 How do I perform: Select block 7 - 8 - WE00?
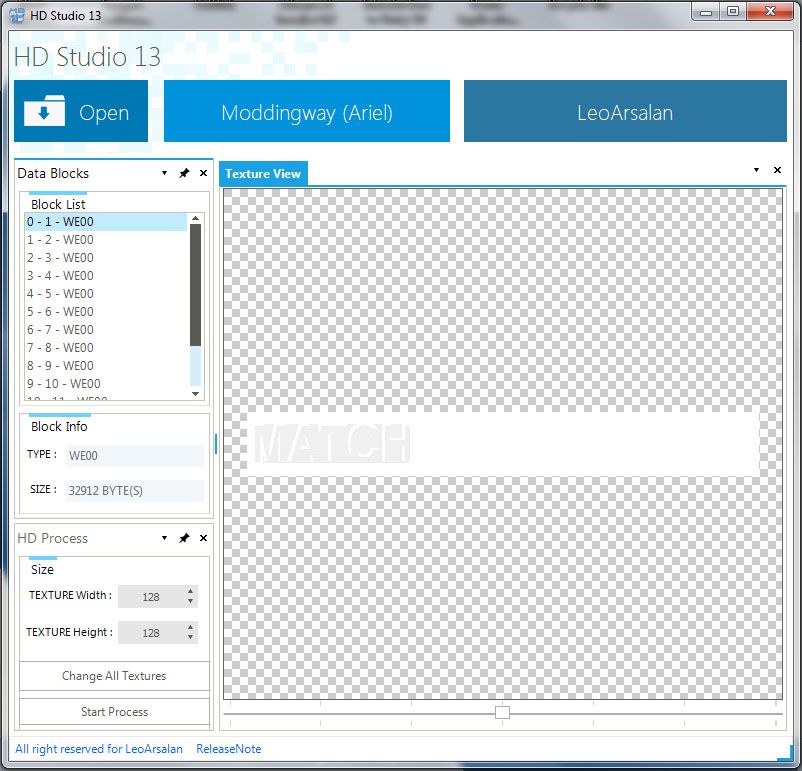tap(60, 348)
